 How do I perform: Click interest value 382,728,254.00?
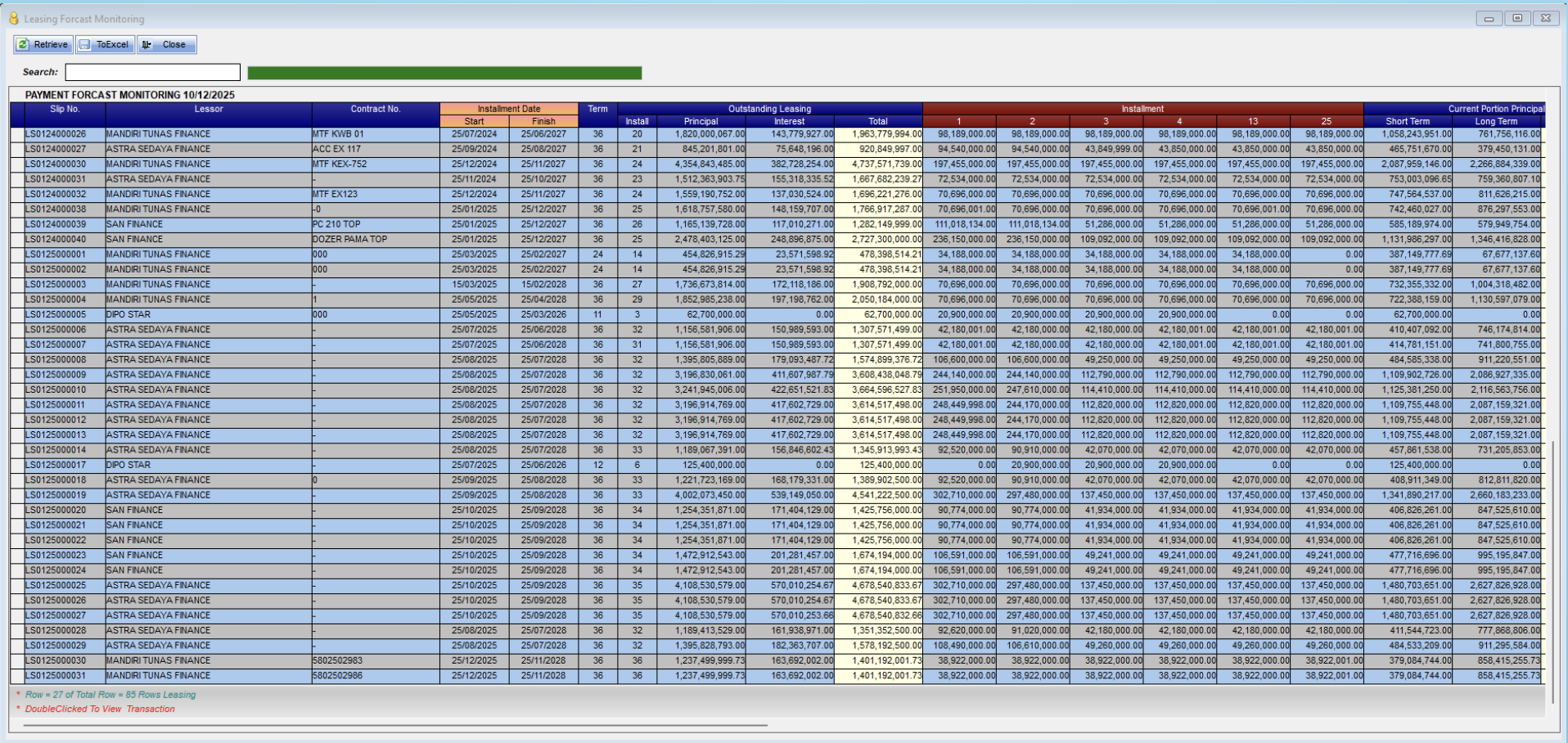(x=802, y=164)
